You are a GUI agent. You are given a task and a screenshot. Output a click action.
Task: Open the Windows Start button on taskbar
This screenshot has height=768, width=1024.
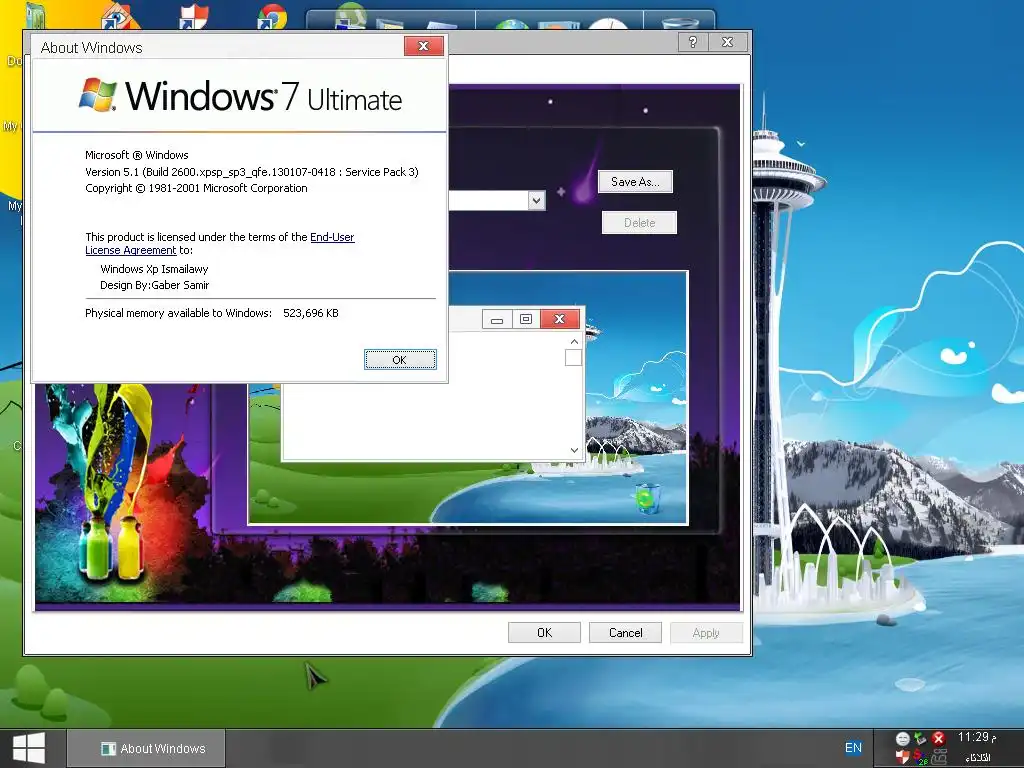point(29,748)
